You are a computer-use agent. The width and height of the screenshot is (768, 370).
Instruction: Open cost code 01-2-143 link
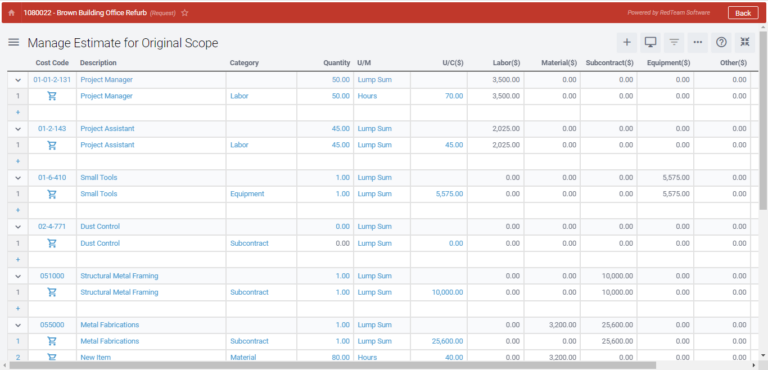point(52,128)
